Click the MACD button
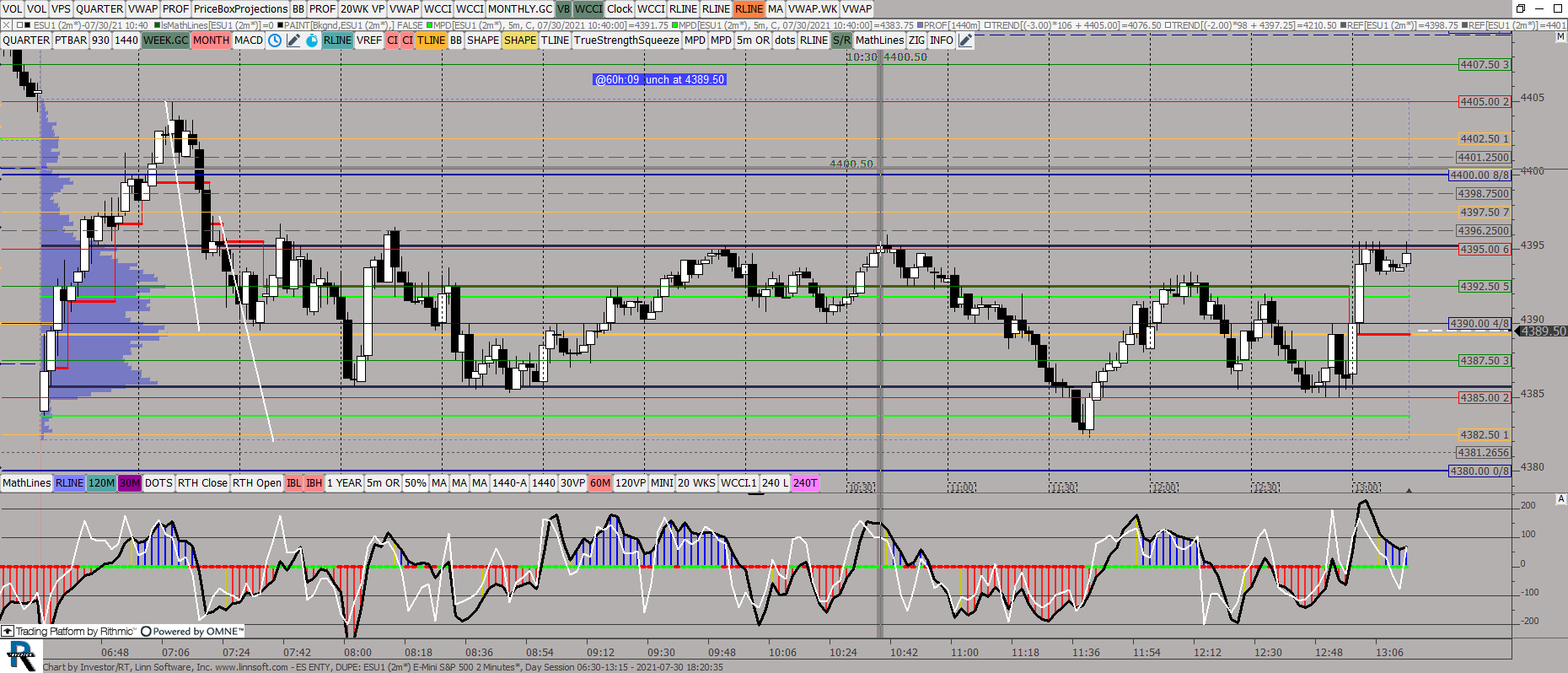 coord(249,40)
